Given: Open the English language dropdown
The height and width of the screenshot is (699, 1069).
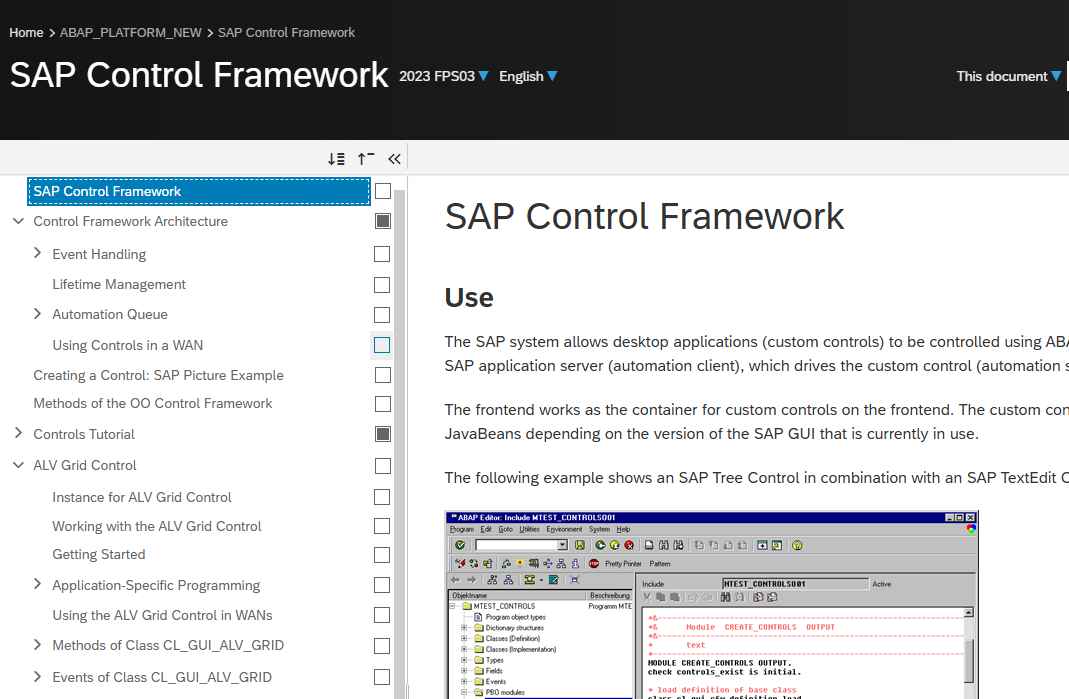Looking at the screenshot, I should [x=528, y=76].
